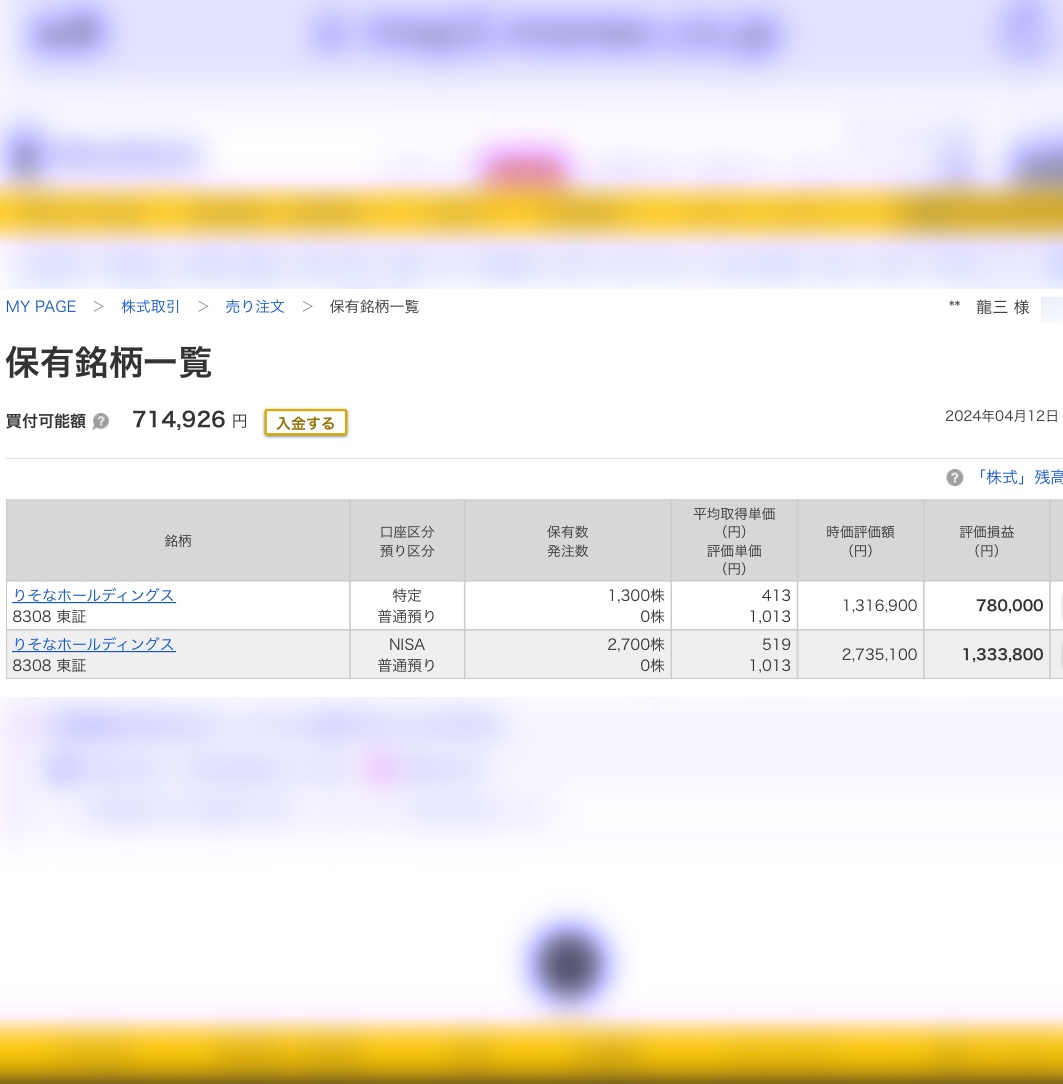Open りそなホールディングス link in 特定 row
1063x1084 pixels.
click(94, 595)
